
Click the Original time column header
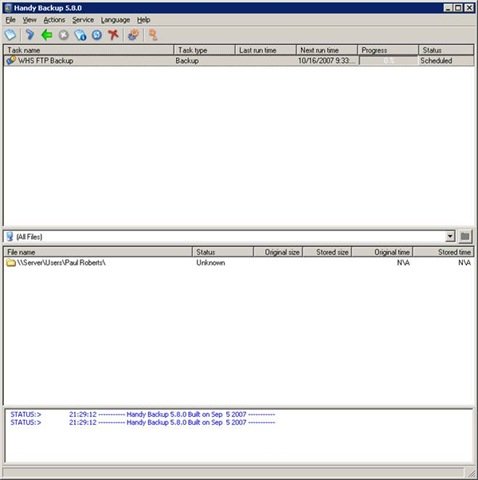pyautogui.click(x=382, y=252)
